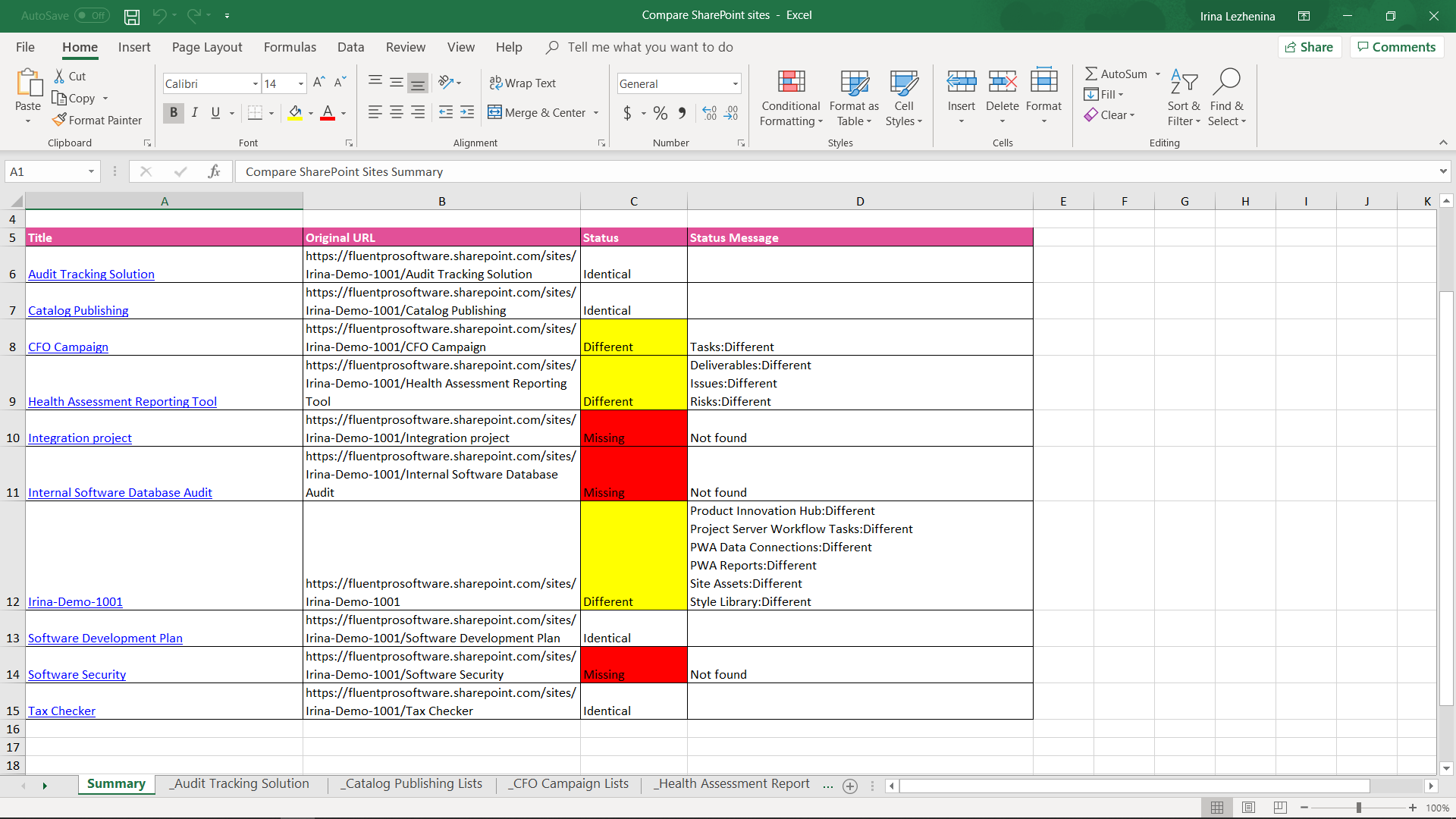Click the Undo arrow icon
This screenshot has width=1456, height=819.
coord(159,15)
